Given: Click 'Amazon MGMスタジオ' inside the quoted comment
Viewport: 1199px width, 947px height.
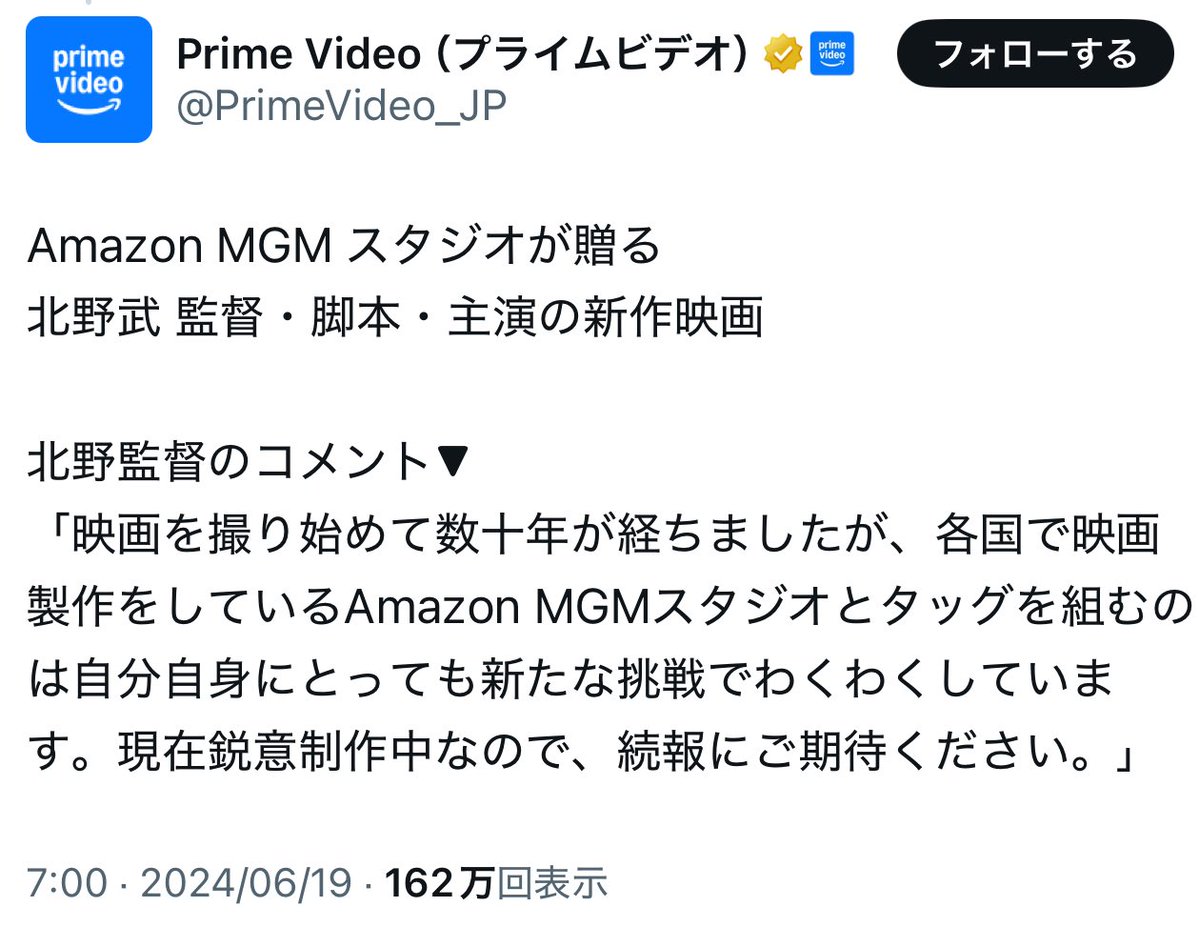Looking at the screenshot, I should tap(587, 607).
